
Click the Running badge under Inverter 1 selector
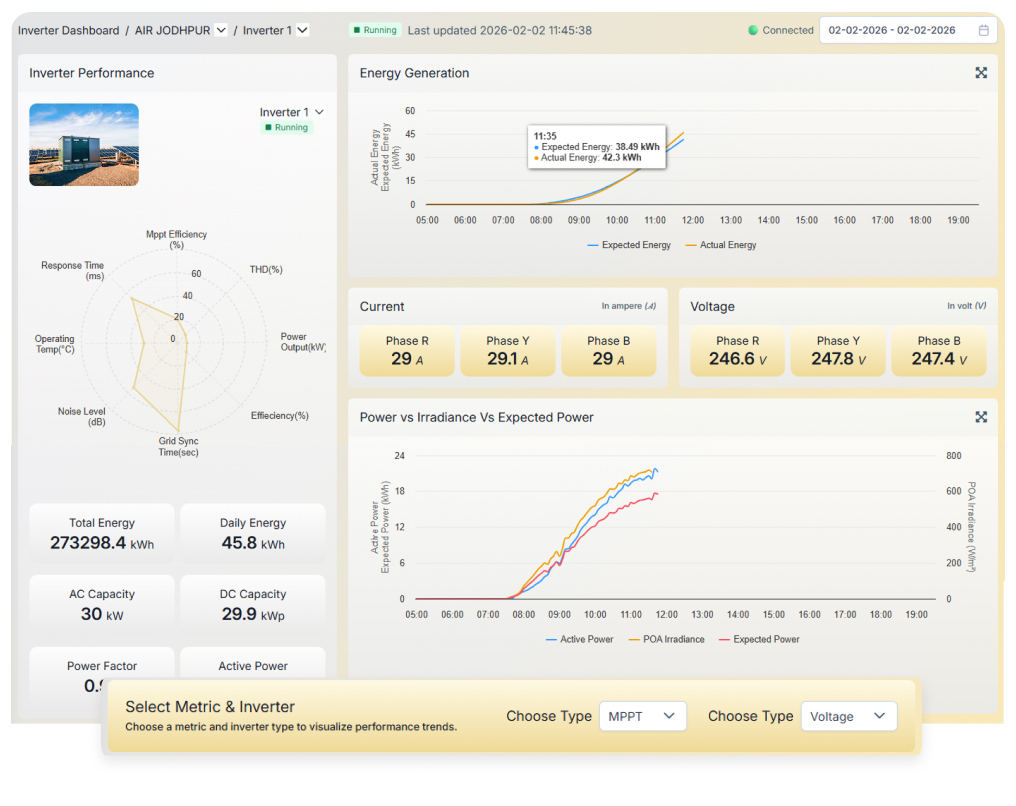(x=289, y=128)
